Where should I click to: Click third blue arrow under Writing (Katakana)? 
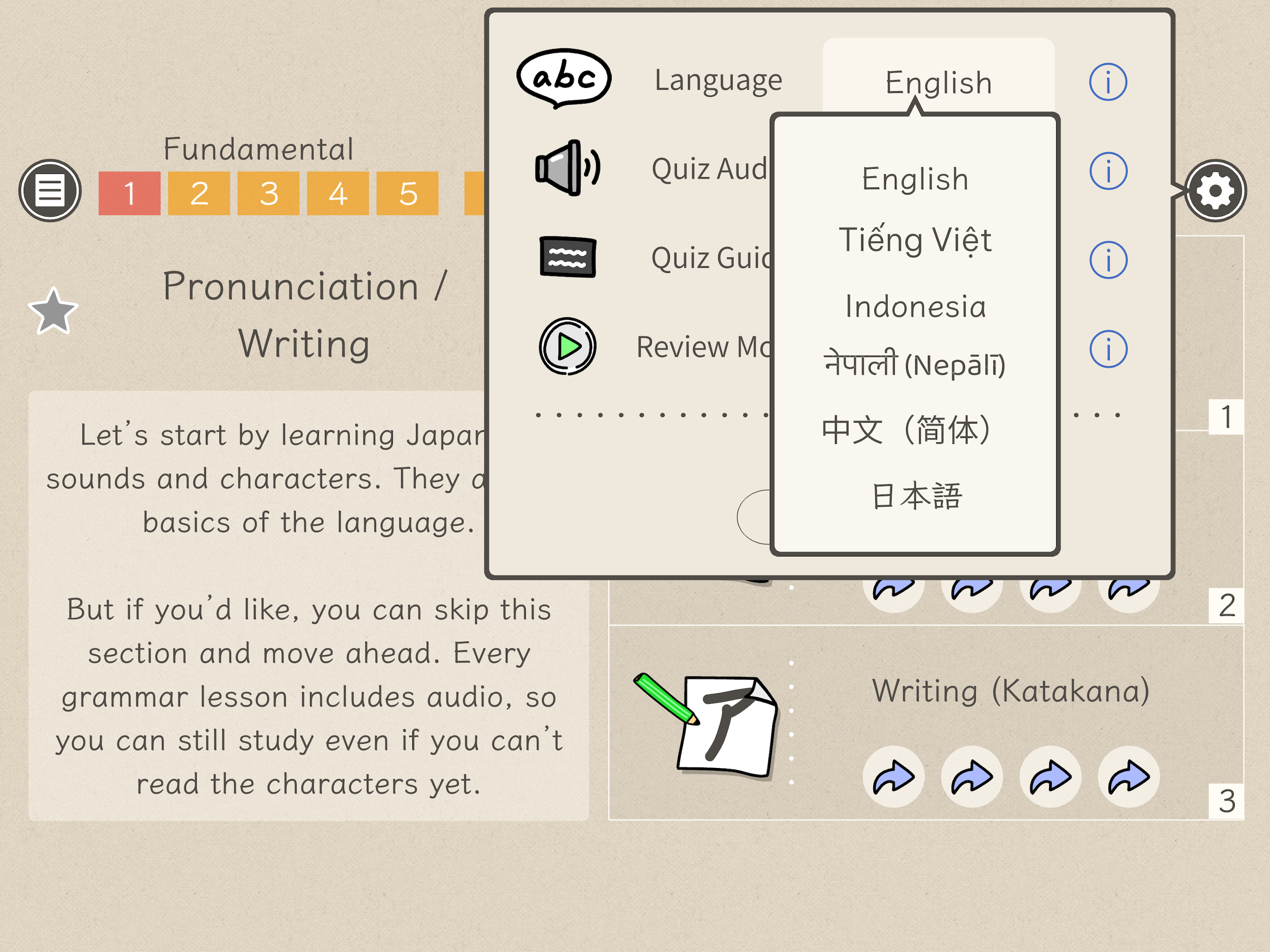[1050, 777]
